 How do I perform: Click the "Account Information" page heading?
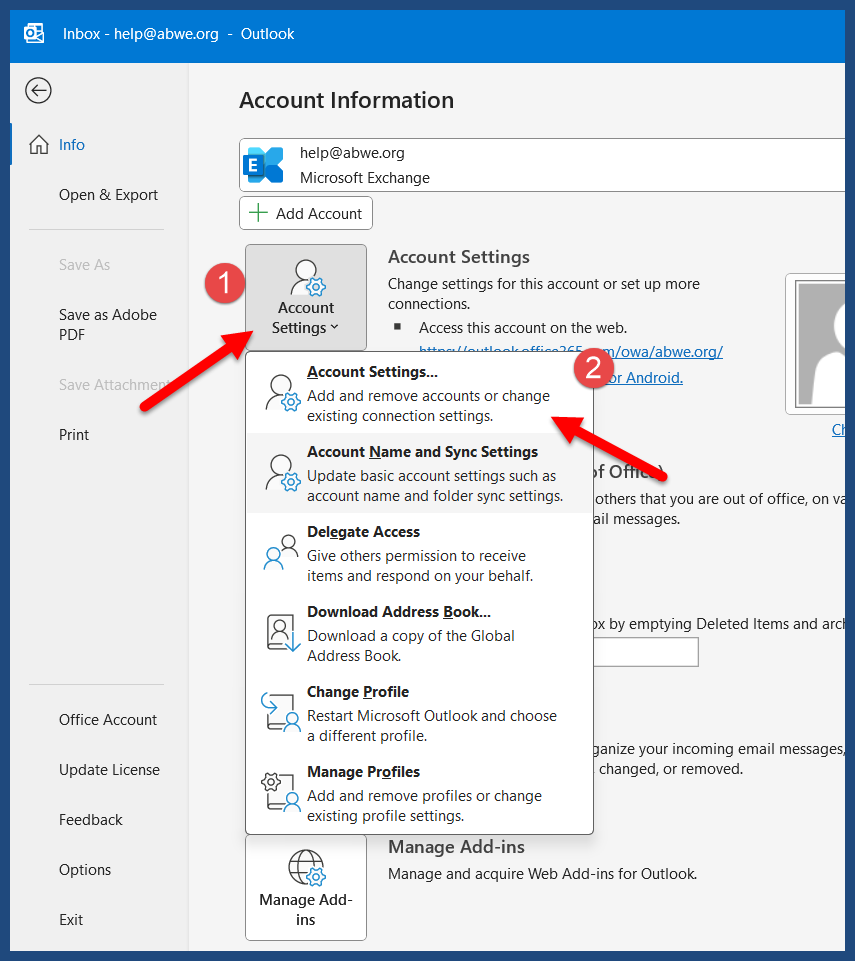pyautogui.click(x=346, y=100)
